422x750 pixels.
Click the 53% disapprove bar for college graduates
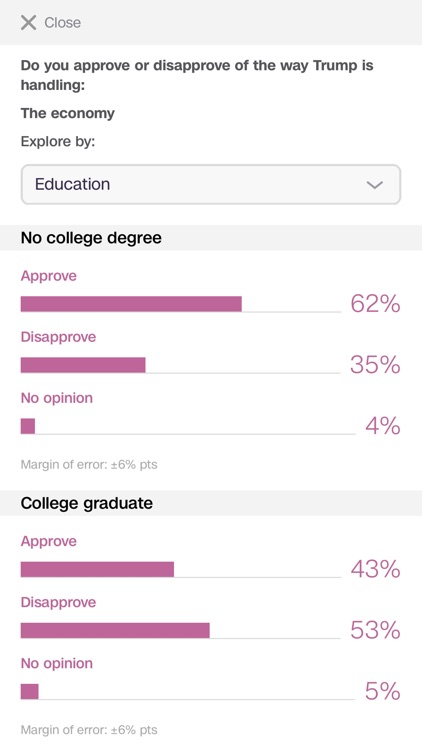pos(115,630)
